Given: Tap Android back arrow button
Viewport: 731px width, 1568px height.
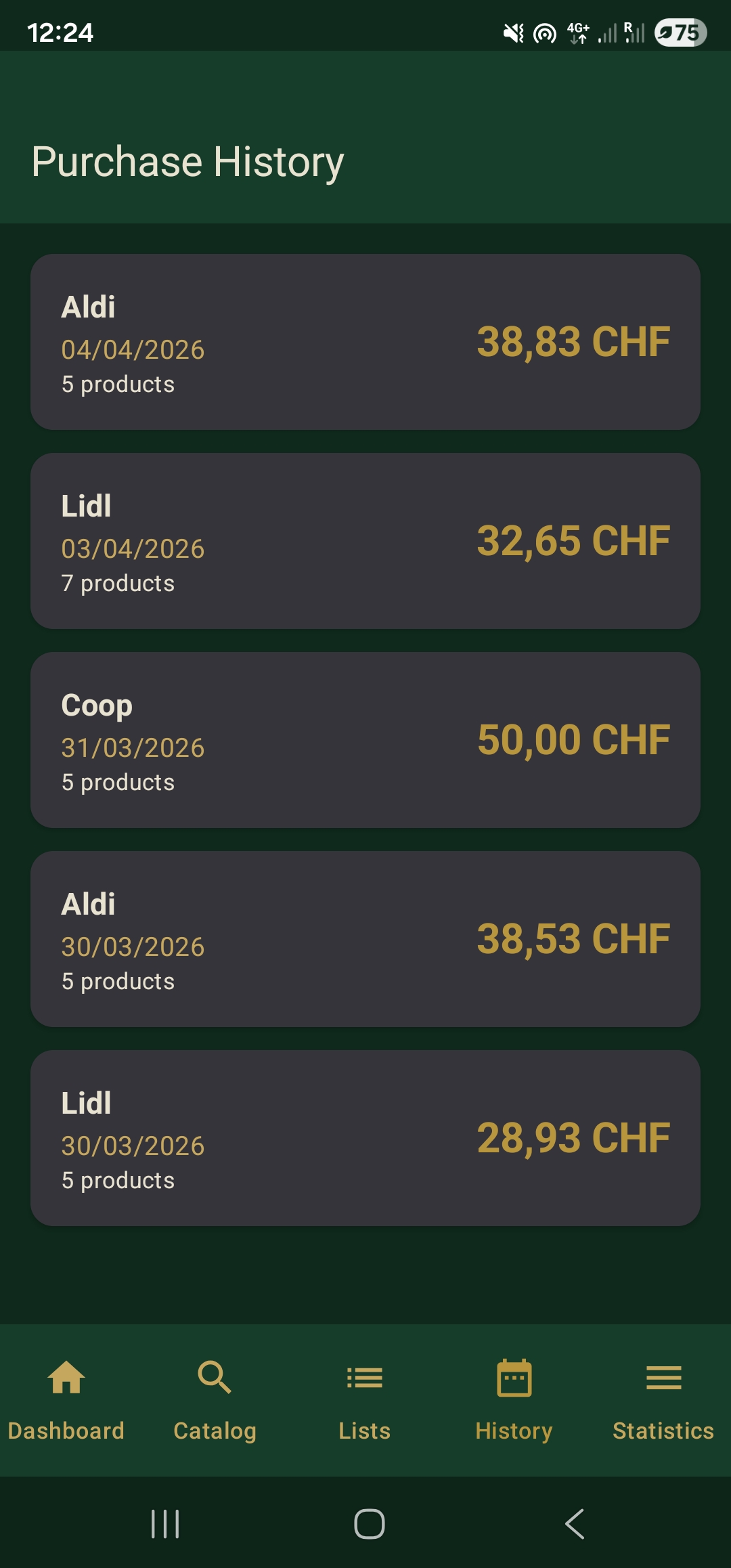Looking at the screenshot, I should (575, 1524).
